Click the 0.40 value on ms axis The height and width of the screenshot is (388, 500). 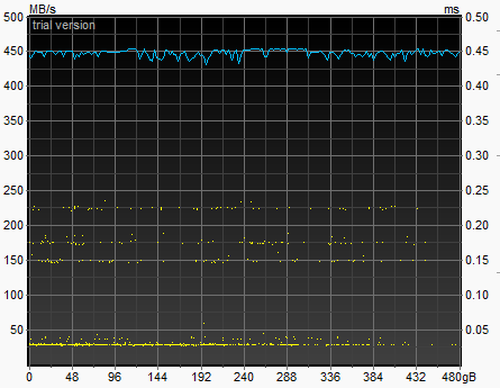tap(477, 86)
